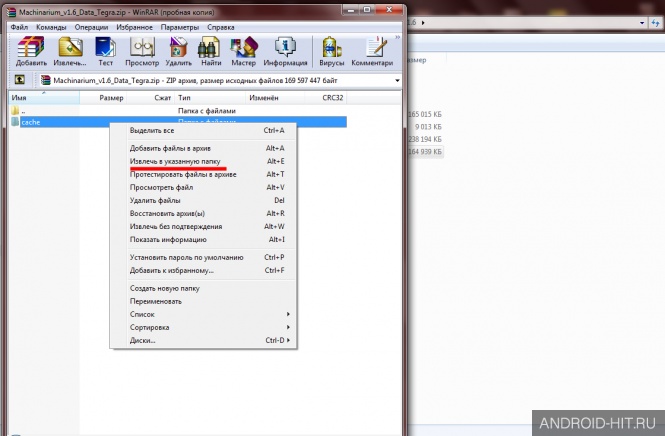Go up one folder level icon
665x436 pixels.
click(20, 80)
